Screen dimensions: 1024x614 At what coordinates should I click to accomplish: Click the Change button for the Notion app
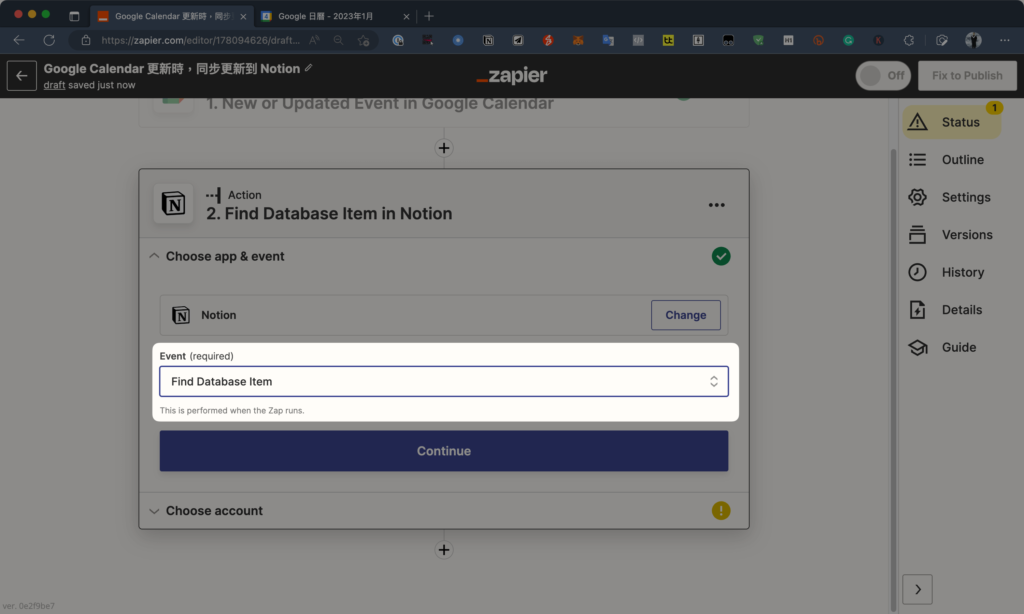(686, 315)
